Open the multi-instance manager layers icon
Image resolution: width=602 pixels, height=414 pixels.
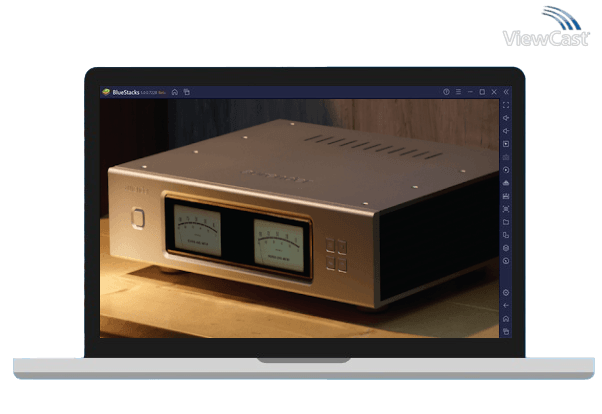coord(506,248)
